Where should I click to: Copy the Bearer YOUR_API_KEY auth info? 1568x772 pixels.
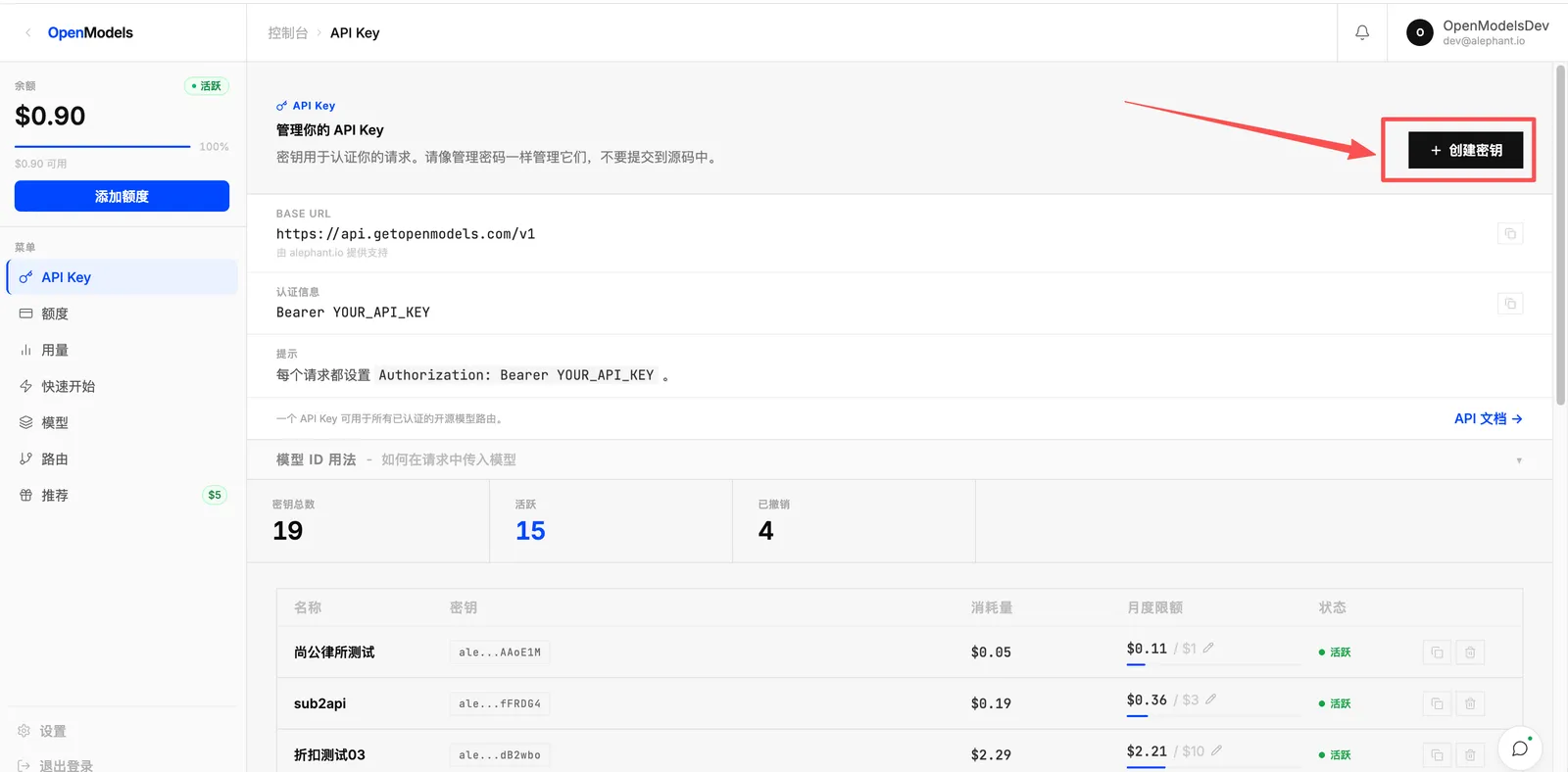1510,304
